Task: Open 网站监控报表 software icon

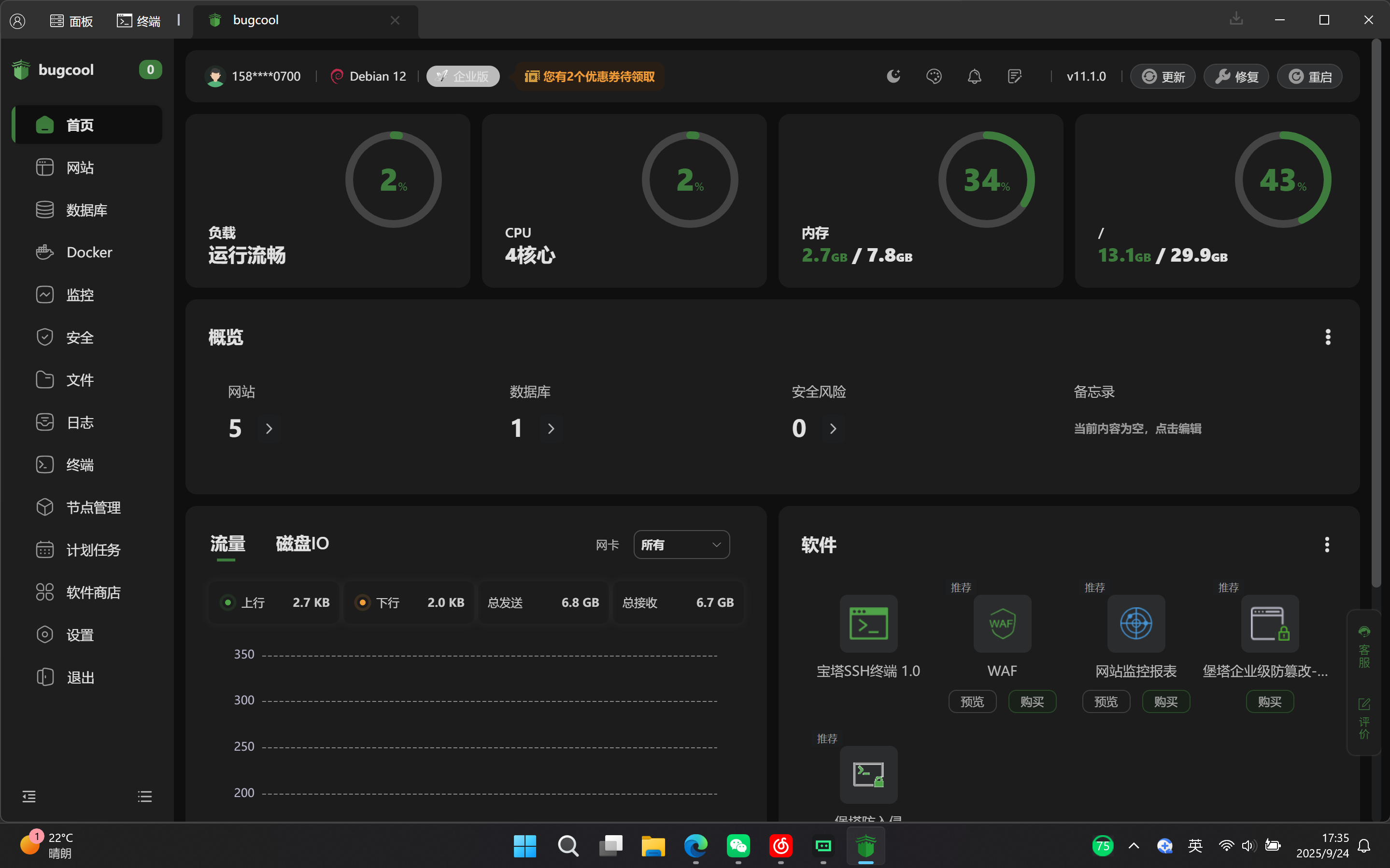Action: tap(1135, 623)
